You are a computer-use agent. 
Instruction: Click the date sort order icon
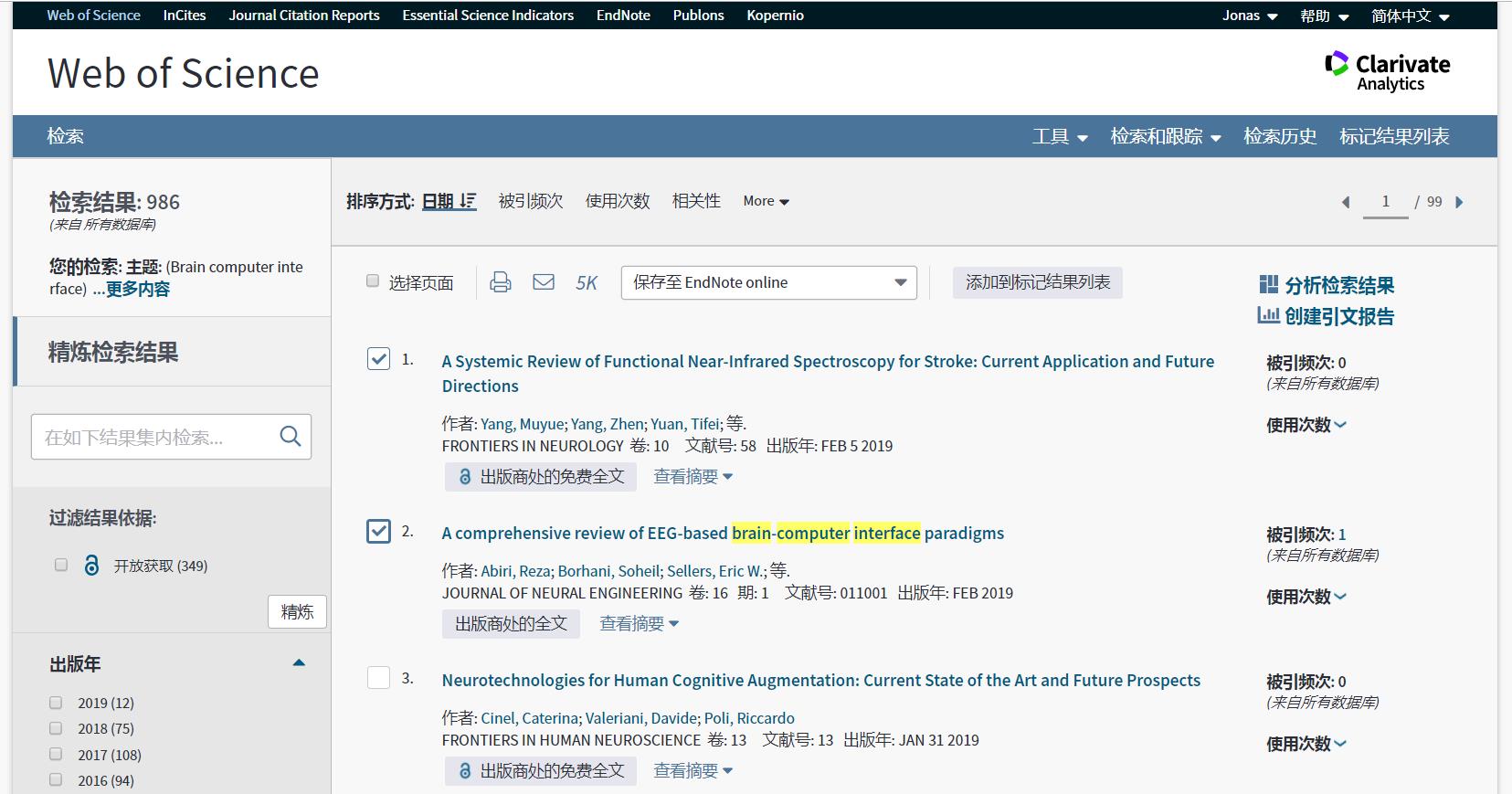click(x=468, y=201)
